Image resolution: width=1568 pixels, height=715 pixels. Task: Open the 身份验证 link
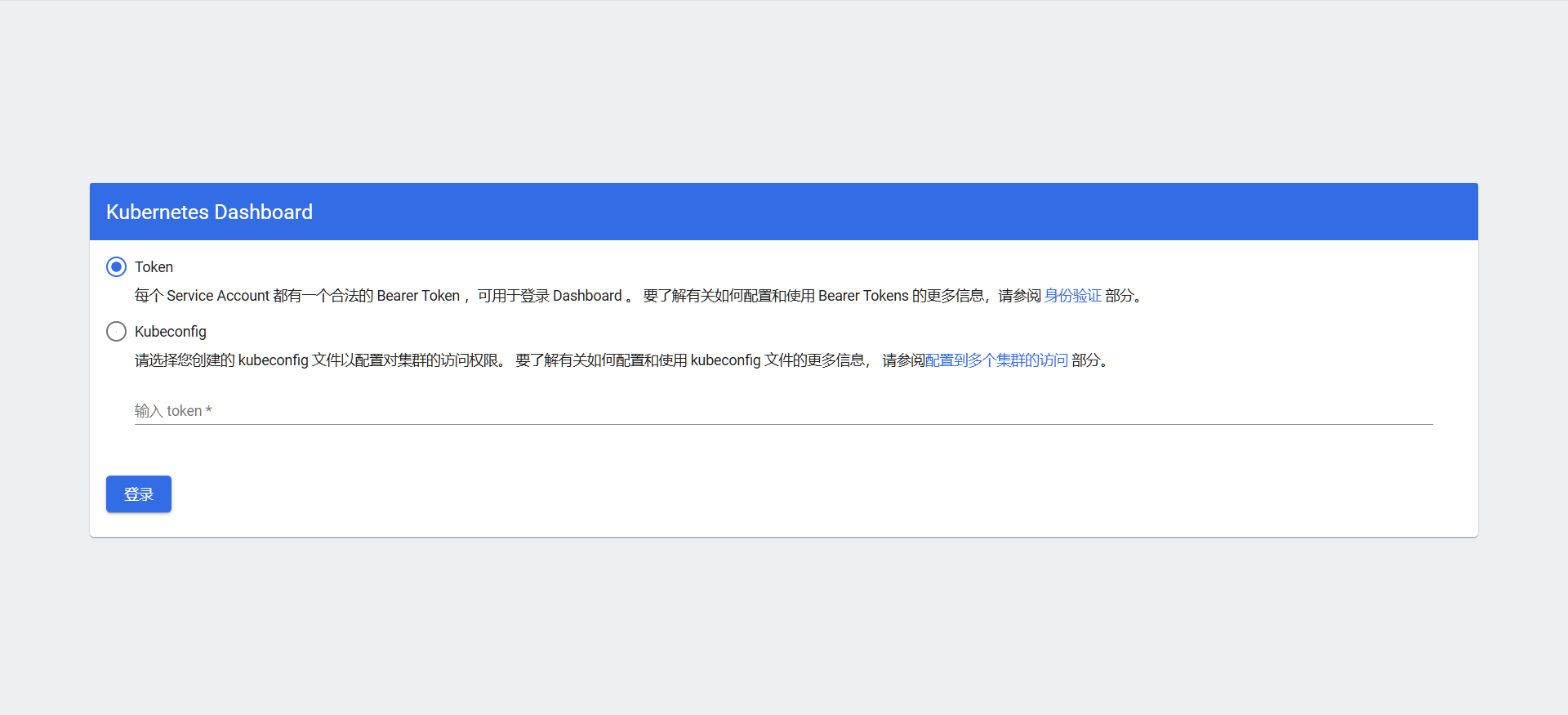(x=1073, y=296)
